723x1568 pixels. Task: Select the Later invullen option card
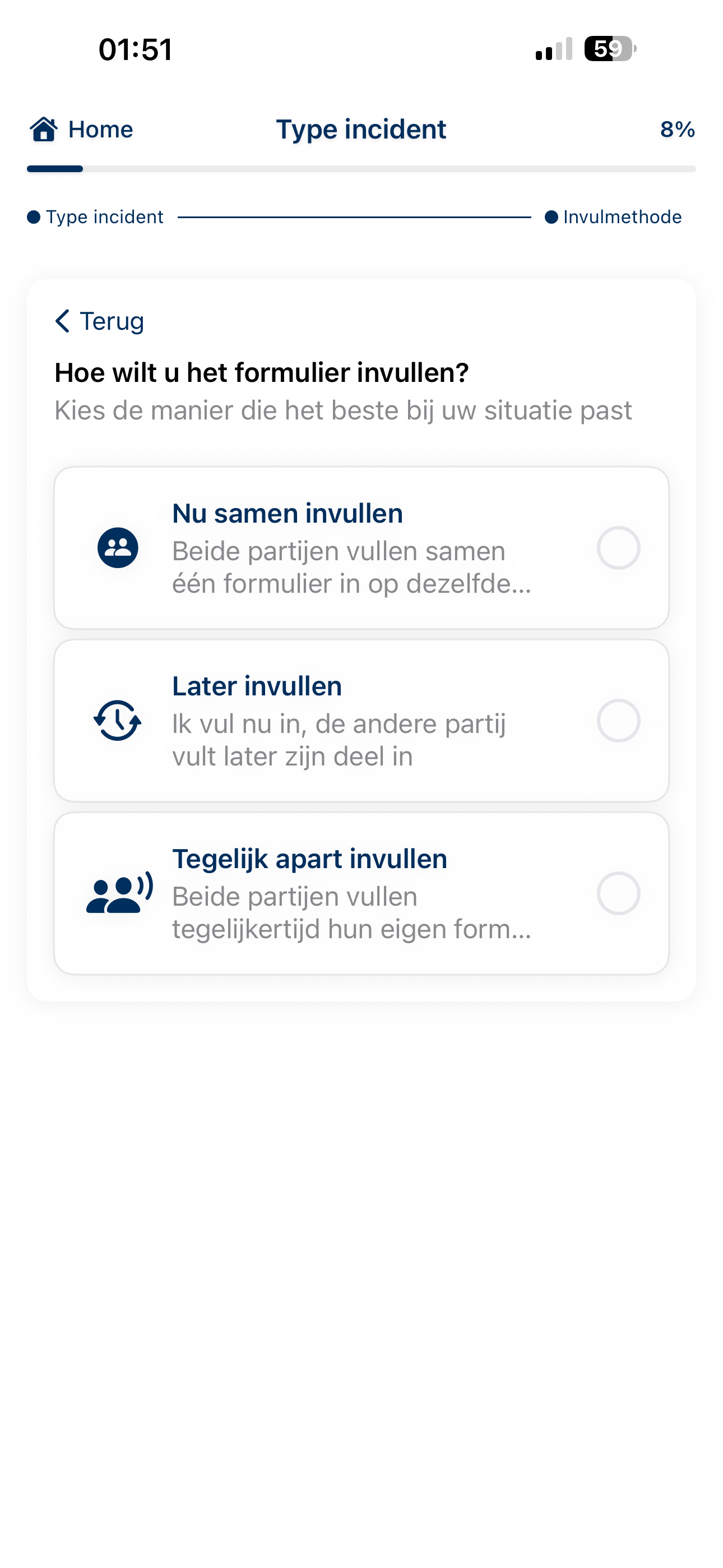pyautogui.click(x=361, y=722)
